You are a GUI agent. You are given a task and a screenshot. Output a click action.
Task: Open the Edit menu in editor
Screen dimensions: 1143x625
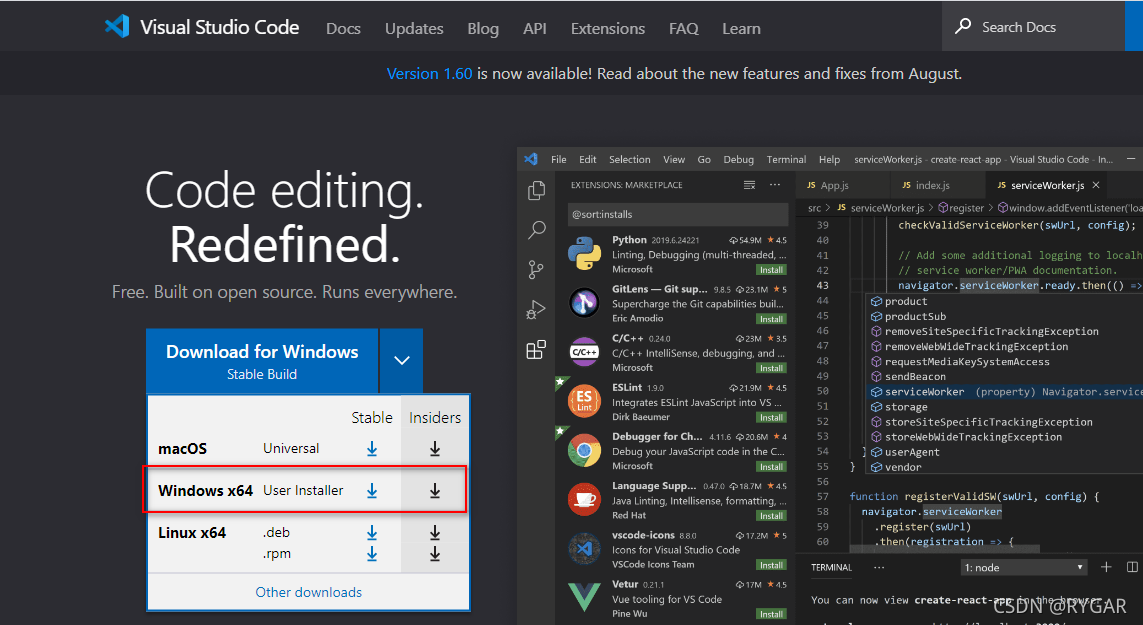pyautogui.click(x=588, y=159)
